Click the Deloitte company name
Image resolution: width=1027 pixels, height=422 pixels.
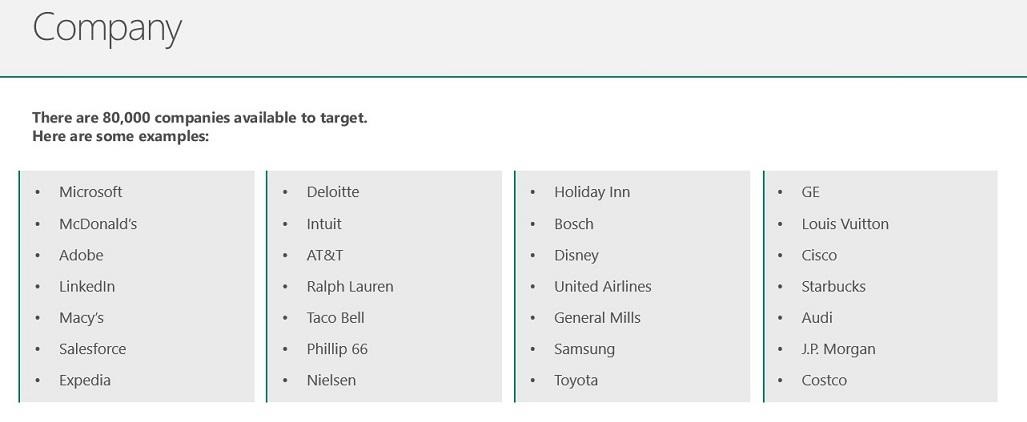coord(333,192)
